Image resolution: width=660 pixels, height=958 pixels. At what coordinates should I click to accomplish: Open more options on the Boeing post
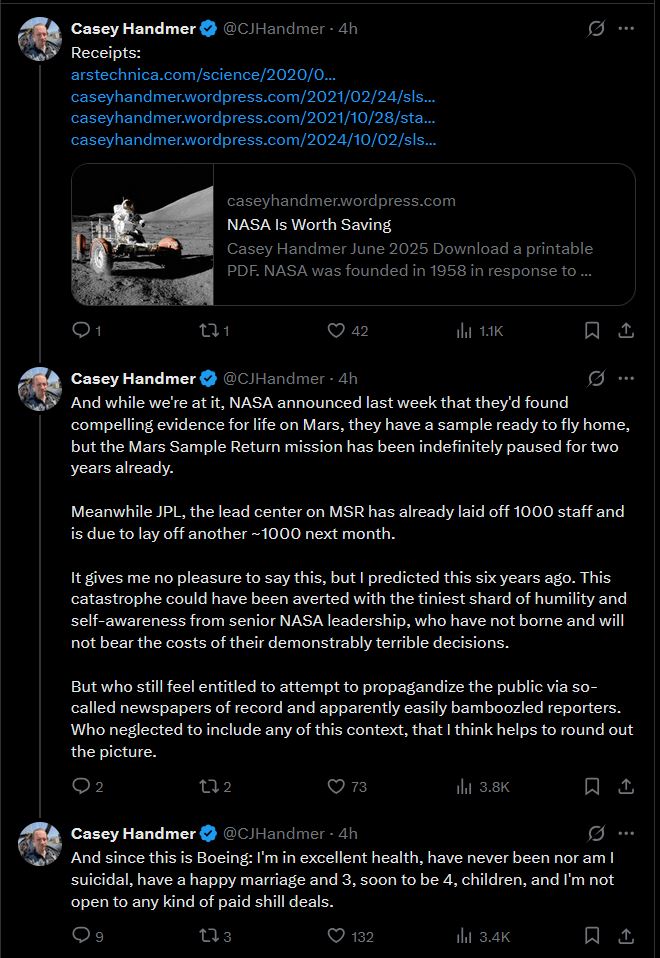tap(626, 833)
